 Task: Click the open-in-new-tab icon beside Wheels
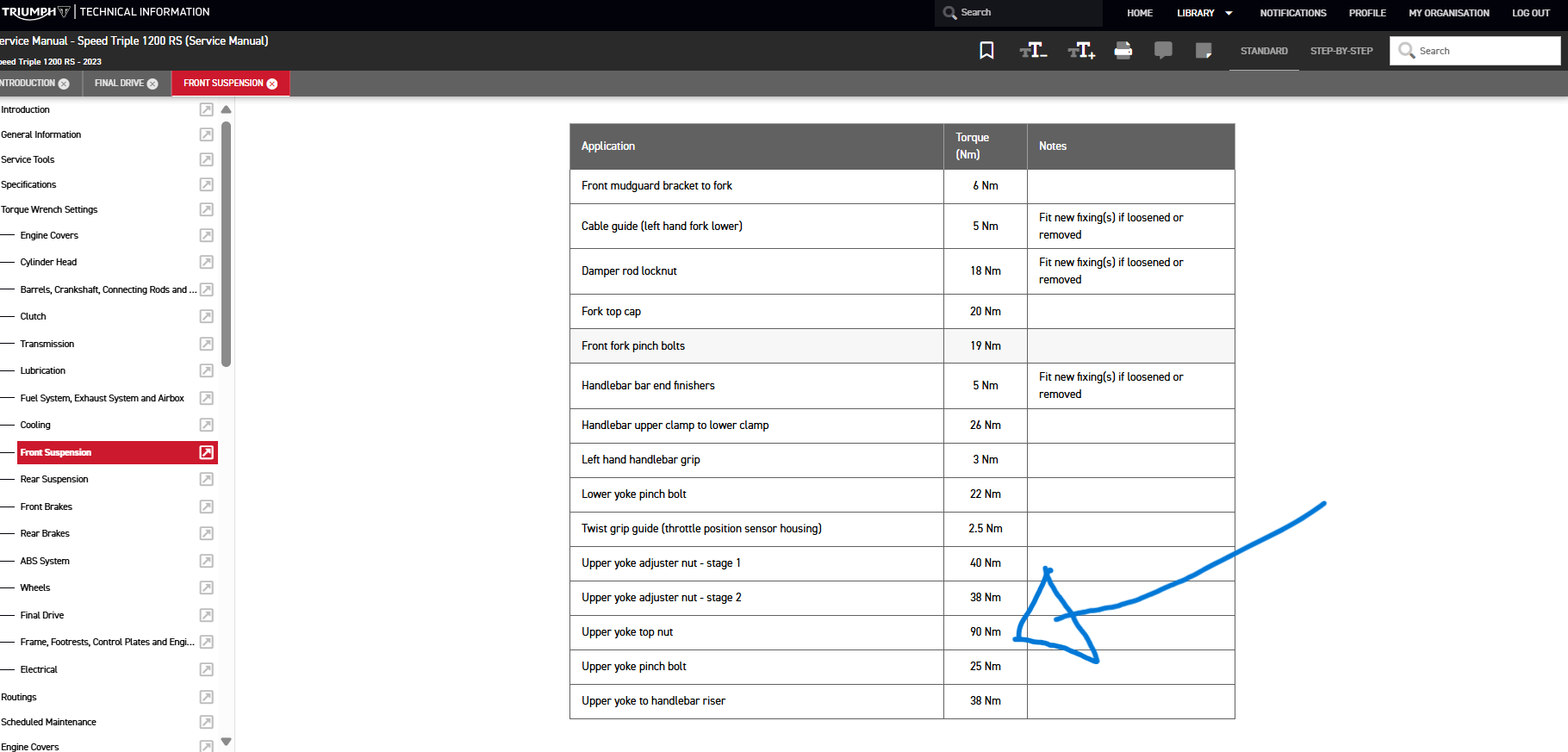(x=207, y=587)
